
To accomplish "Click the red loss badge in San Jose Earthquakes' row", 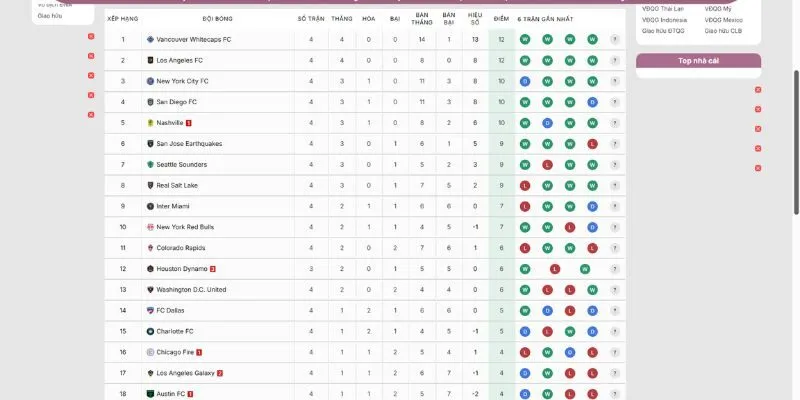I will pyautogui.click(x=593, y=144).
